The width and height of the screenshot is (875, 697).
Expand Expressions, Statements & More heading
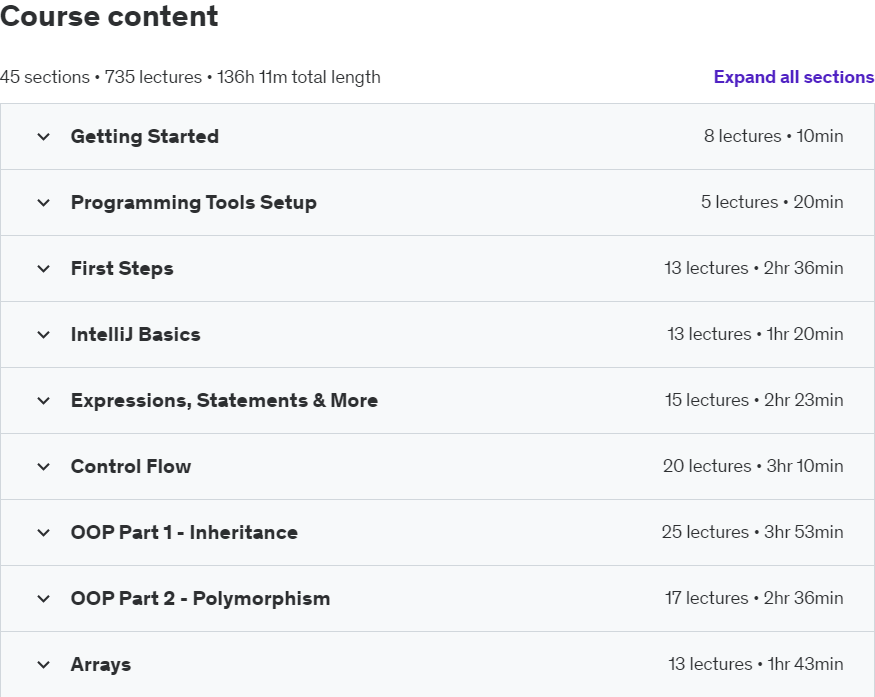click(x=224, y=401)
